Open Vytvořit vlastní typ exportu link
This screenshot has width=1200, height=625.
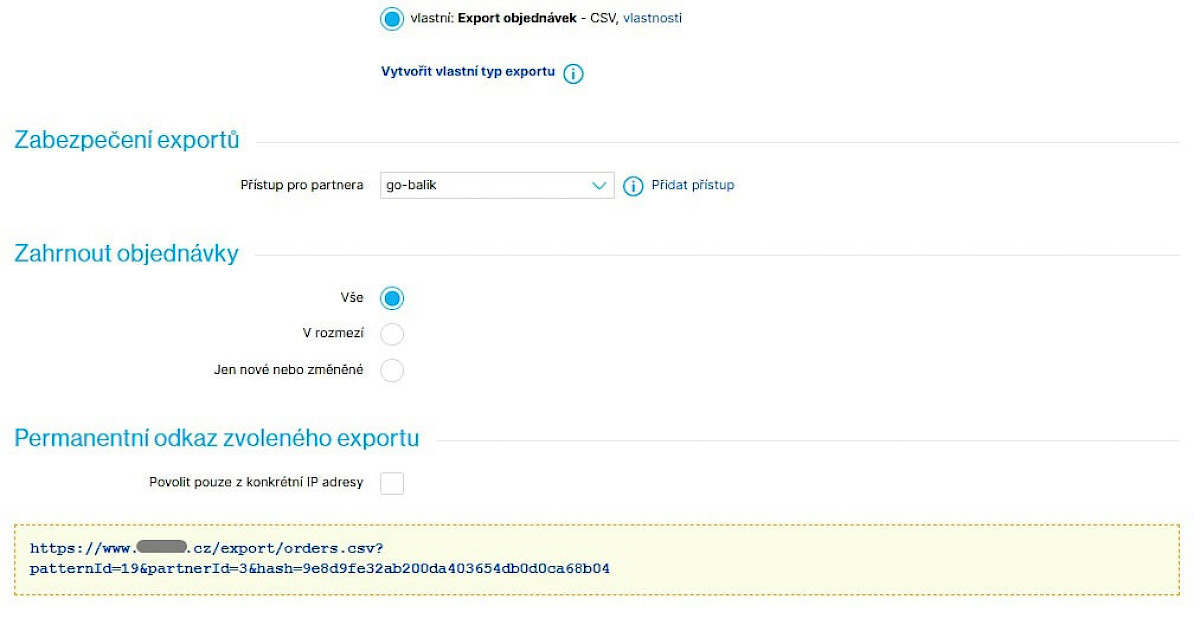pyautogui.click(x=468, y=72)
